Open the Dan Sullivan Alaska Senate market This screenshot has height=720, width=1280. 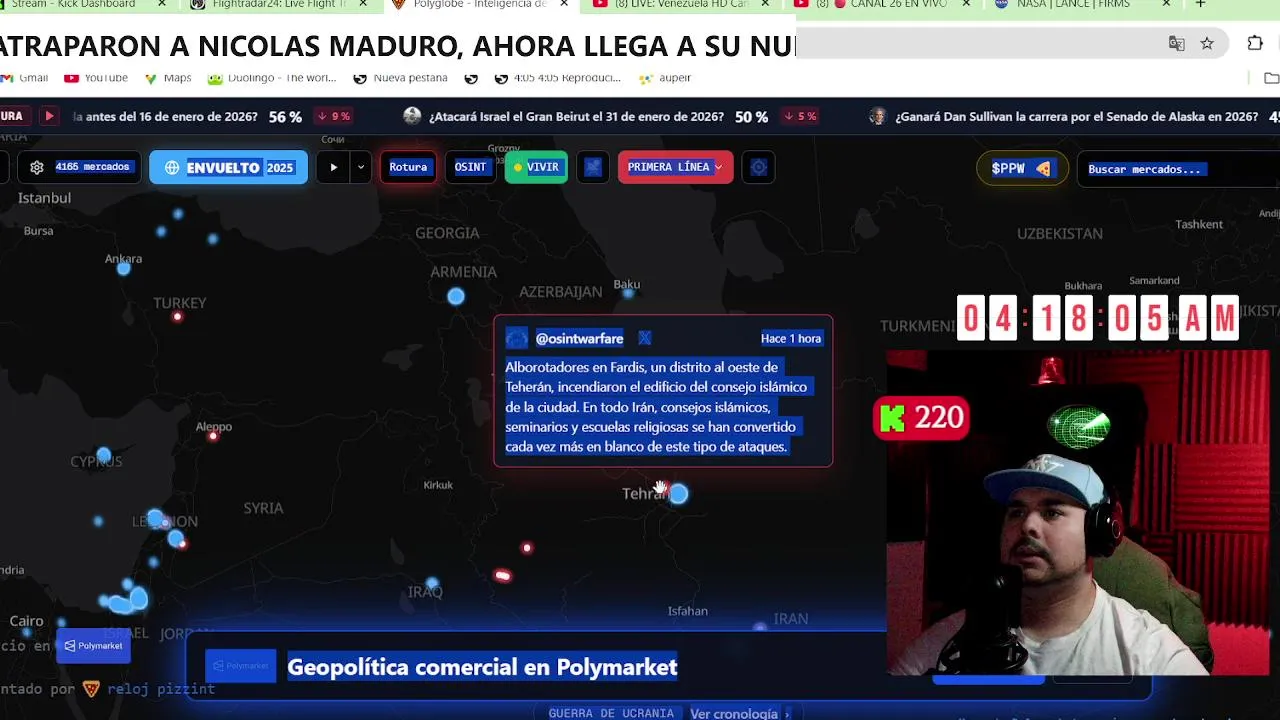point(1074,116)
